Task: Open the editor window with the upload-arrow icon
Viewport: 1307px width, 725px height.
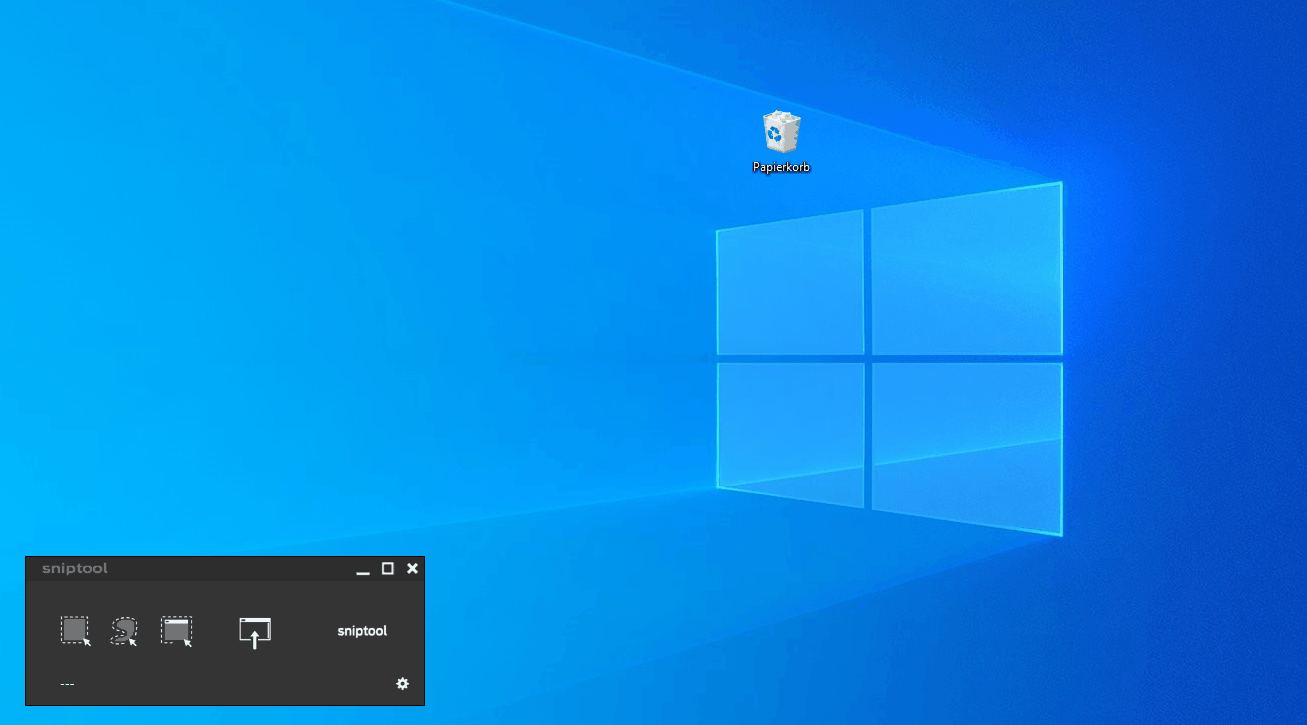Action: point(255,632)
